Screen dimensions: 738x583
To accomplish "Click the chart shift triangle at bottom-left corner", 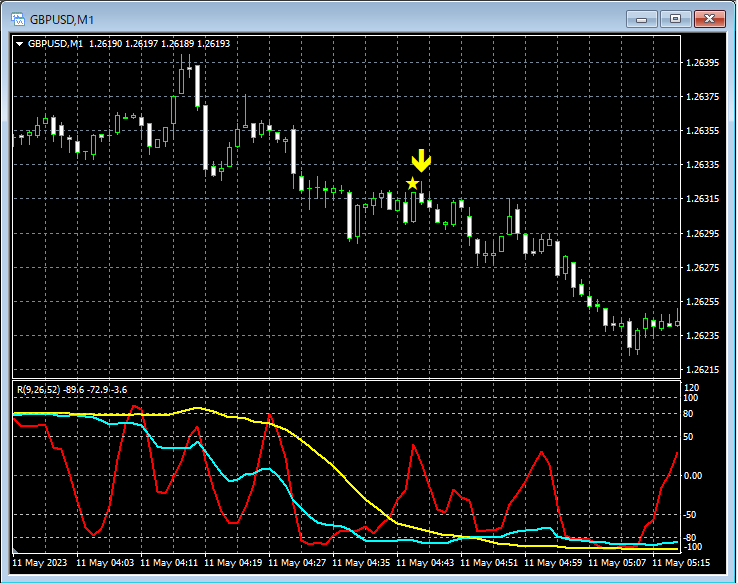I will (16, 550).
